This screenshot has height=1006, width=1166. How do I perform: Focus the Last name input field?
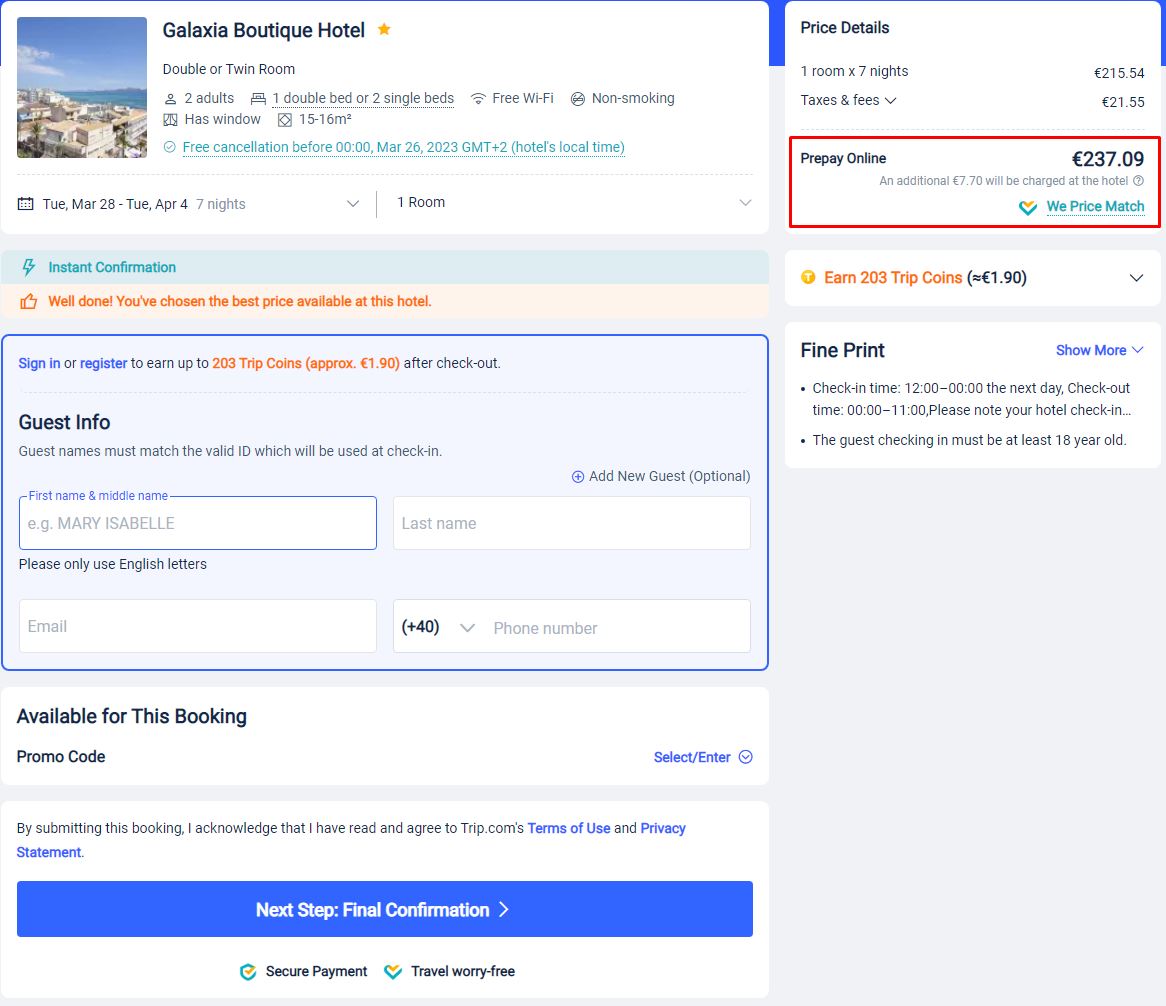pyautogui.click(x=571, y=523)
